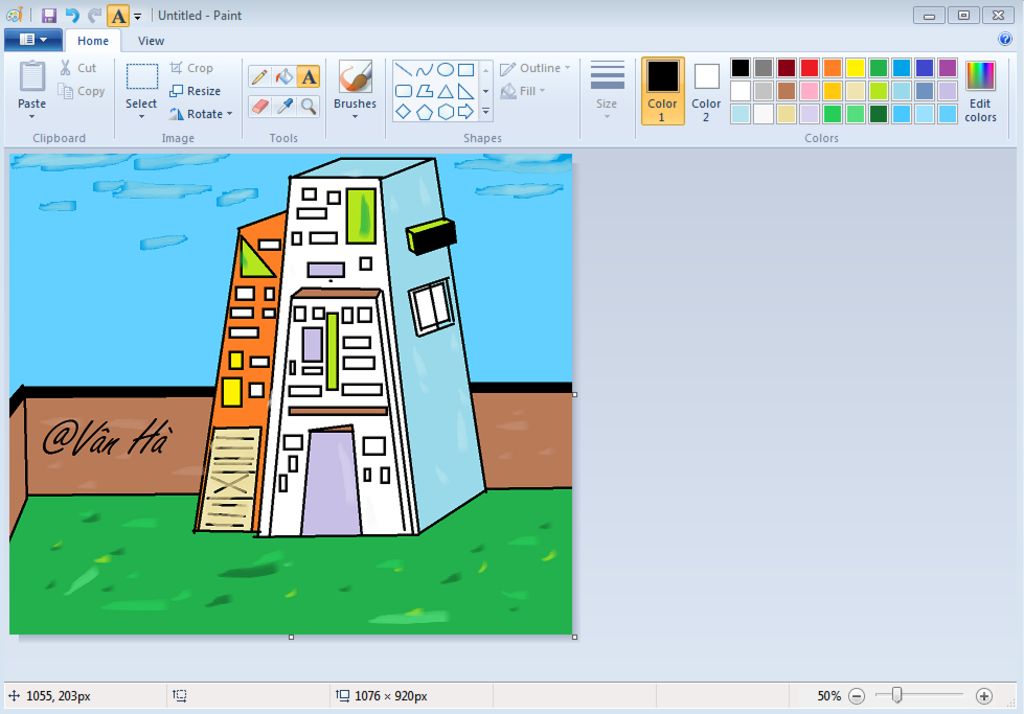The image size is (1024, 714).
Task: Open Paint Help question mark icon
Action: click(1005, 39)
